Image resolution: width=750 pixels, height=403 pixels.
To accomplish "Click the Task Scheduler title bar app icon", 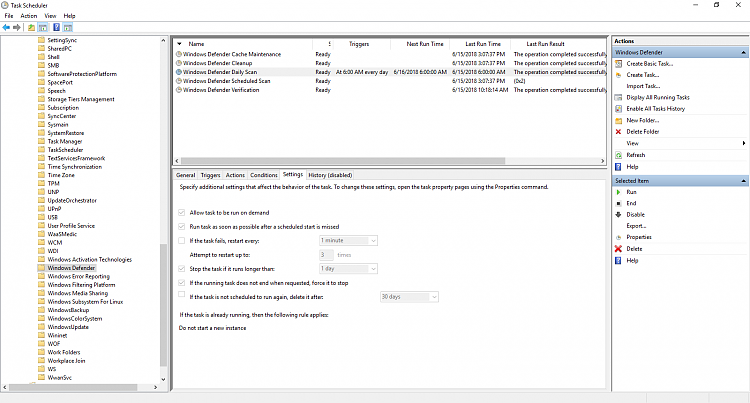I will pyautogui.click(x=5, y=5).
